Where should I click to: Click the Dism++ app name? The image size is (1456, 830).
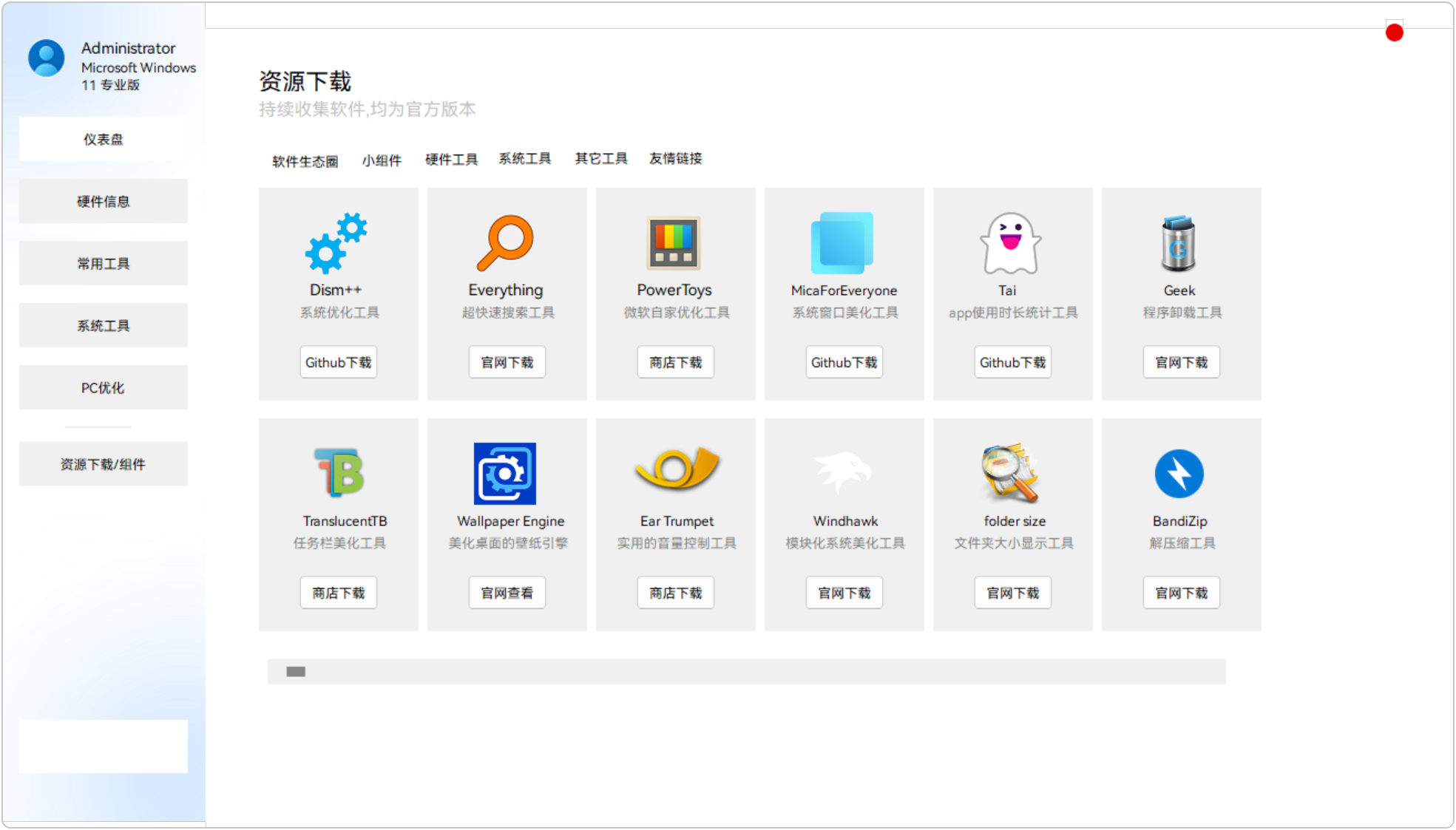(x=336, y=290)
